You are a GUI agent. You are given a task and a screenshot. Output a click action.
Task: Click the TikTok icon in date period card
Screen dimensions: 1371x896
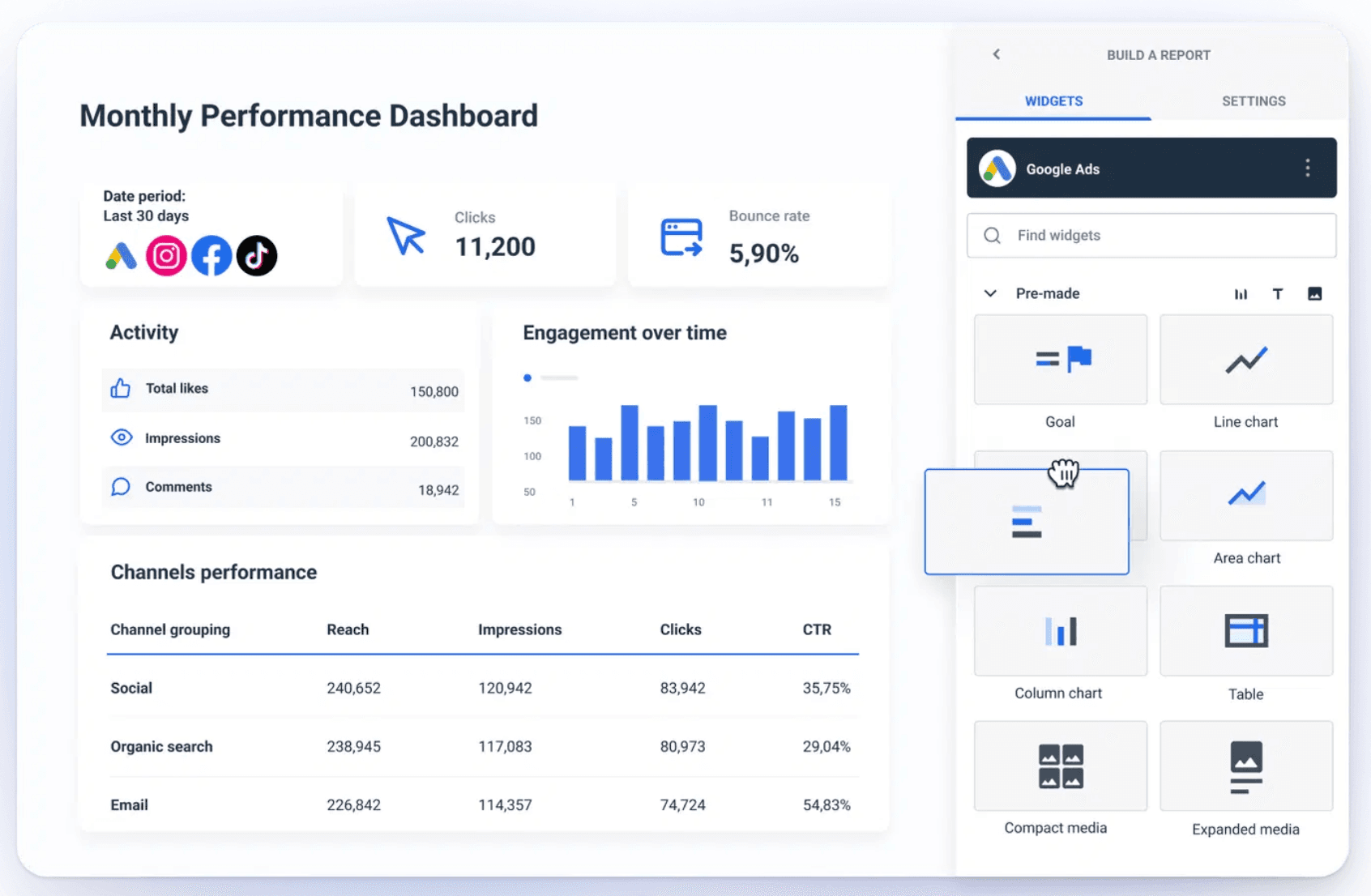click(x=257, y=256)
